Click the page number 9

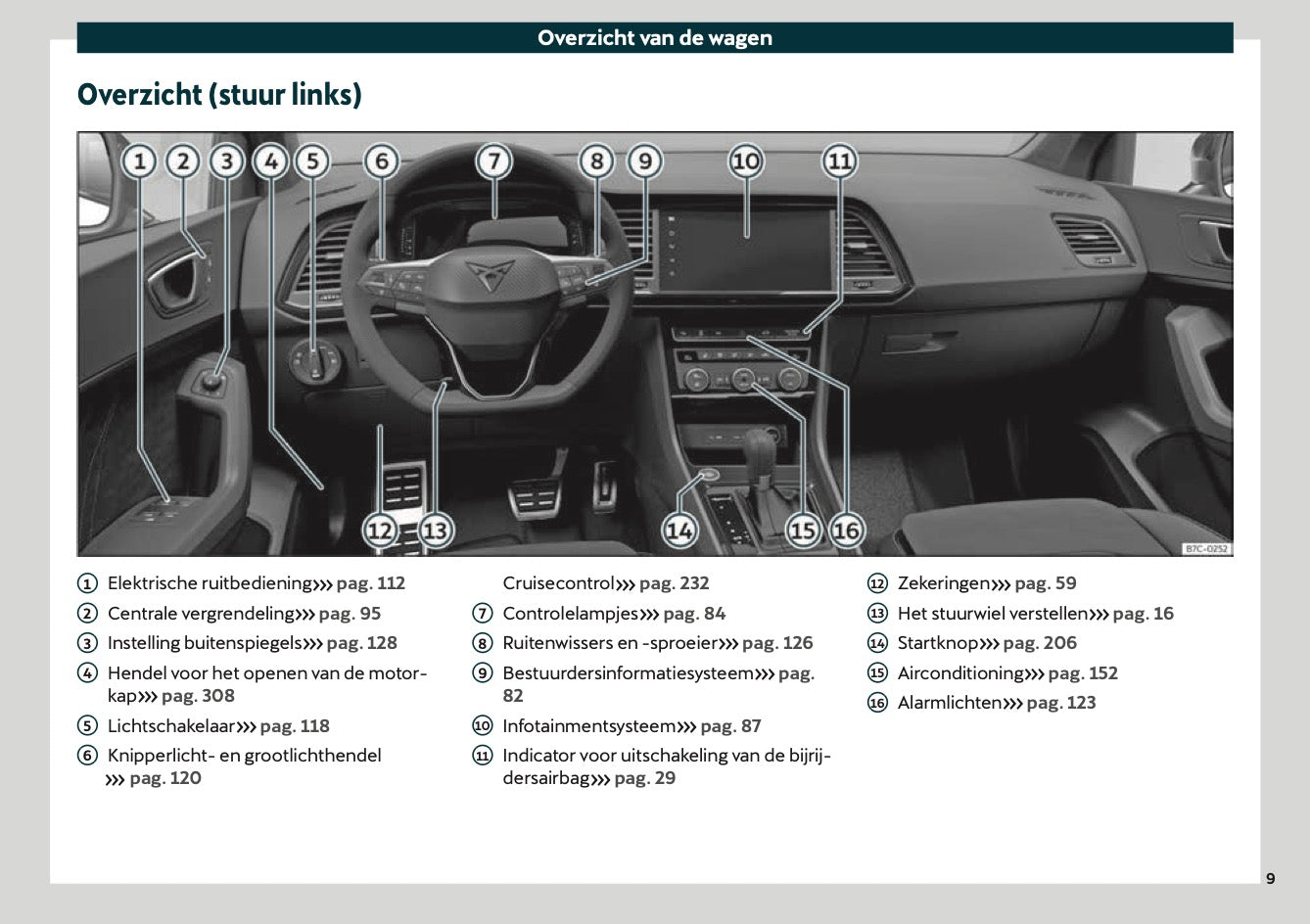coord(1271,878)
